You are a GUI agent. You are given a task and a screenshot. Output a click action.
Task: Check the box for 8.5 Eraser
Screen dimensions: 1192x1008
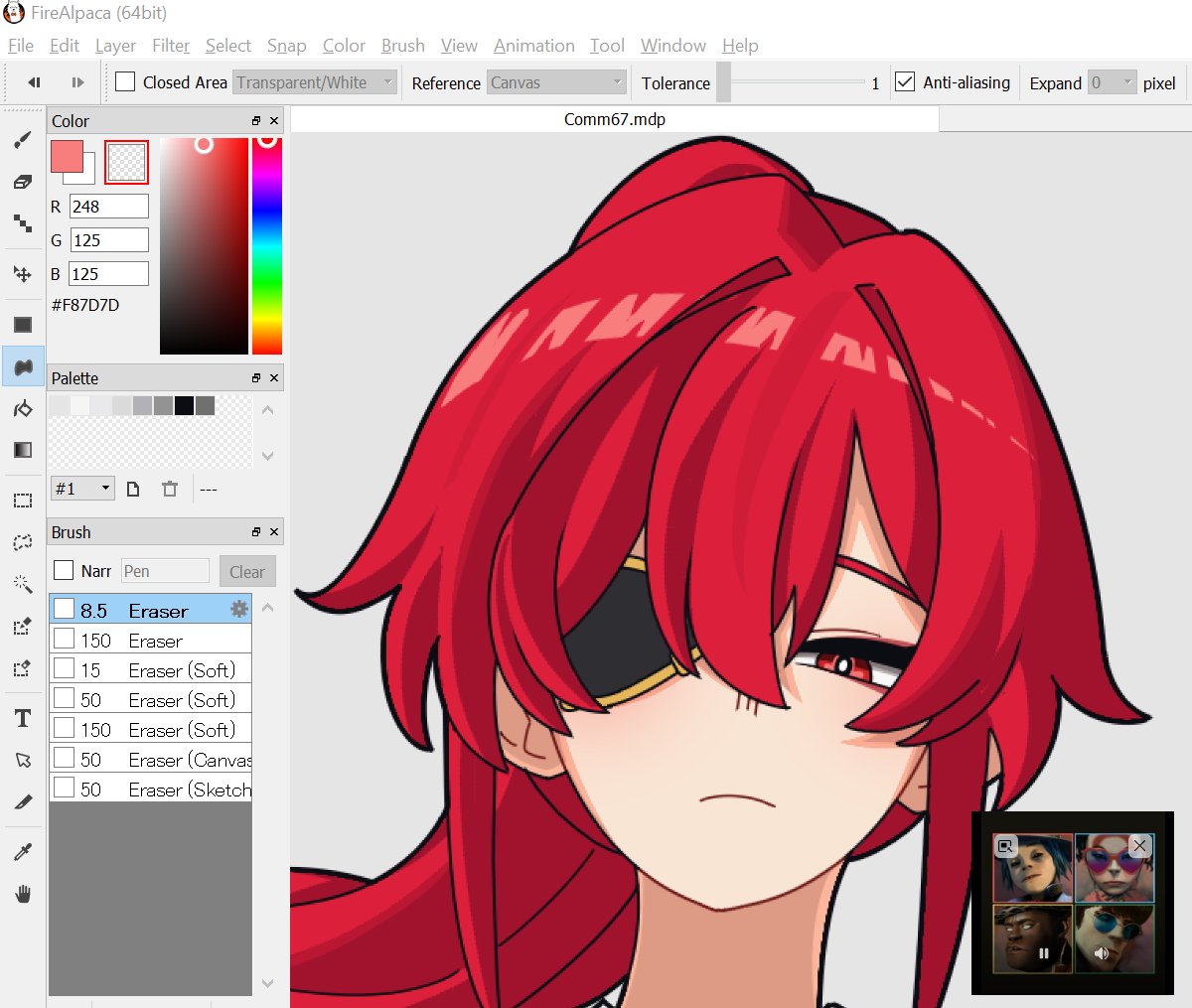click(65, 608)
